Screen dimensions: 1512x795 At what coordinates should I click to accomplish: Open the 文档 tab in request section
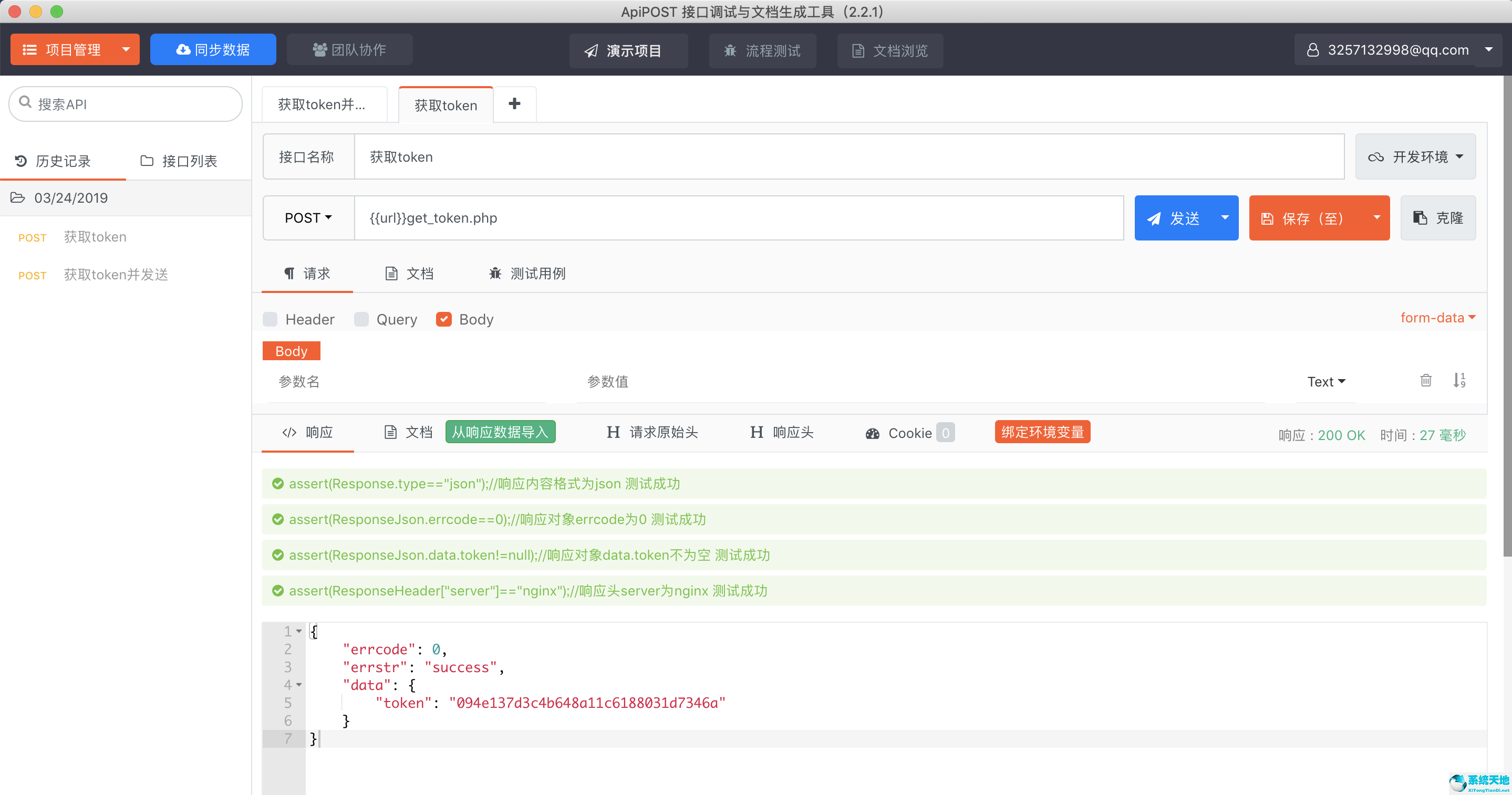[409, 274]
